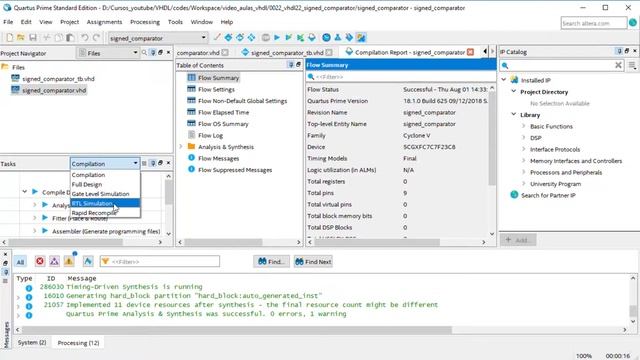Choose Full Design from the Tasks list
The height and width of the screenshot is (360, 640).
point(105,184)
